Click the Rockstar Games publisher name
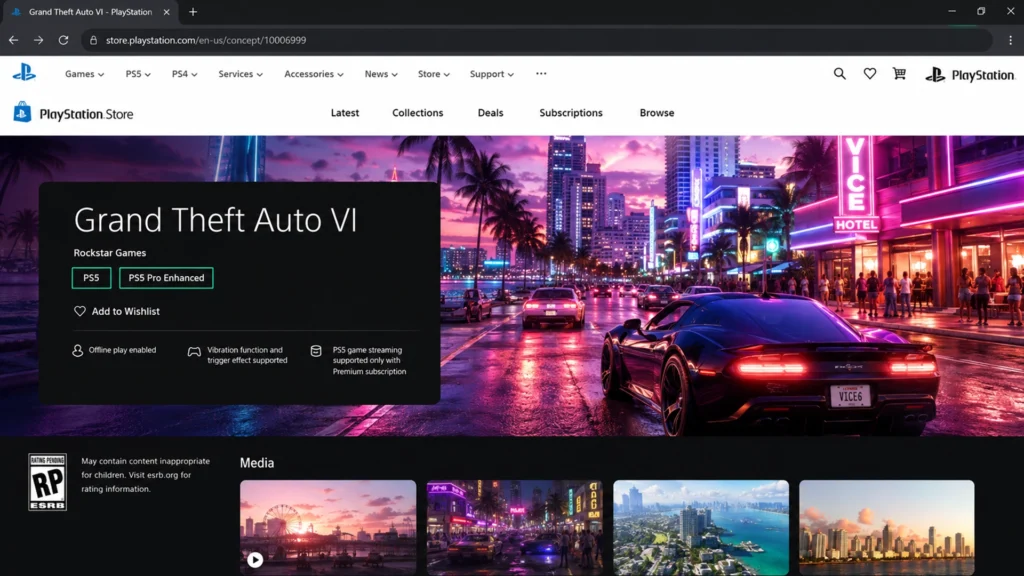Viewport: 1024px width, 576px height. [x=110, y=253]
